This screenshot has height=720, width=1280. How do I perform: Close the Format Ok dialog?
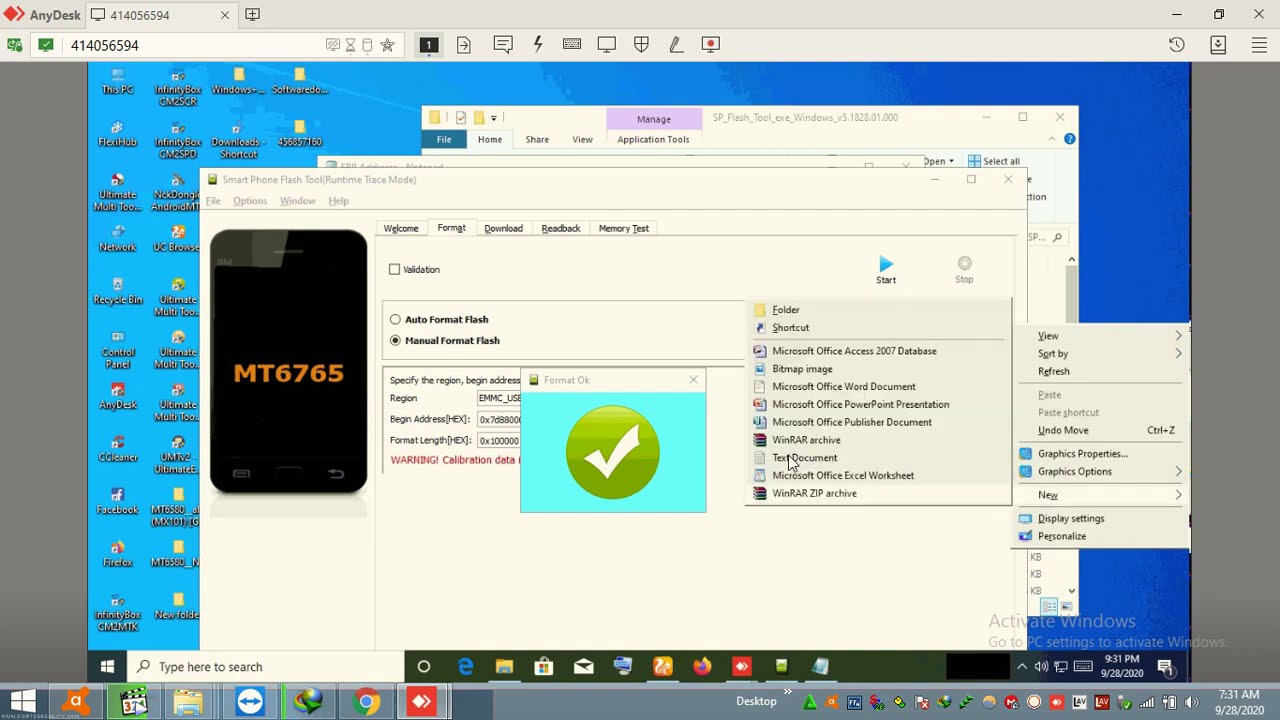(x=694, y=380)
